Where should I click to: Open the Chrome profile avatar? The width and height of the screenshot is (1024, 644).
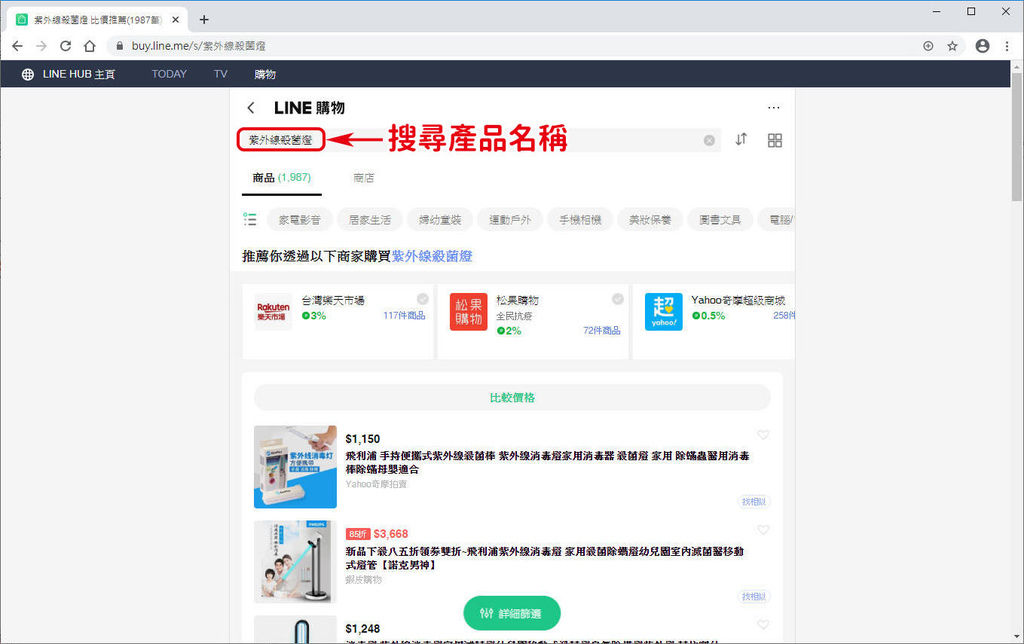982,46
